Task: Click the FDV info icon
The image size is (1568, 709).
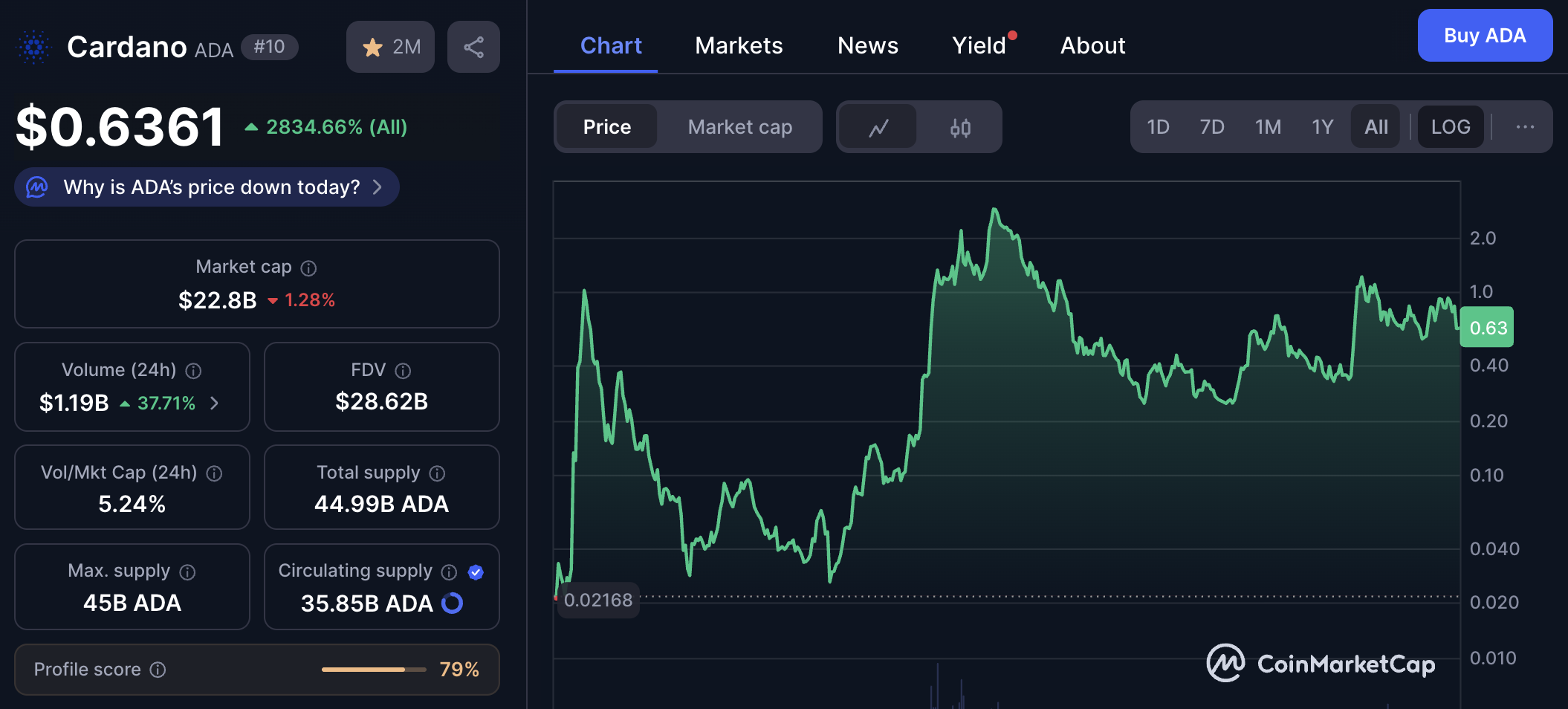Action: 403,371
